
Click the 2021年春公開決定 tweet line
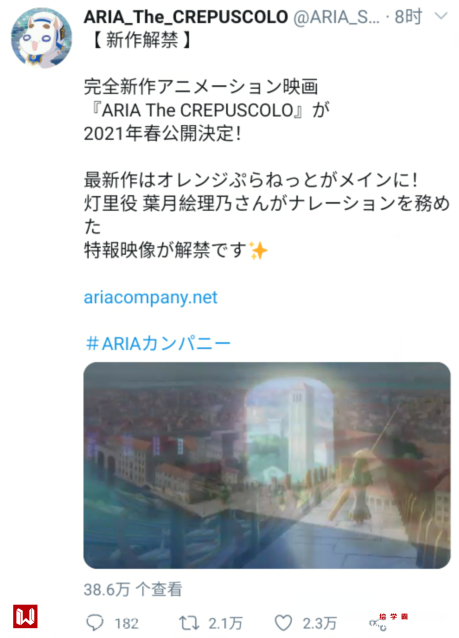tap(163, 133)
